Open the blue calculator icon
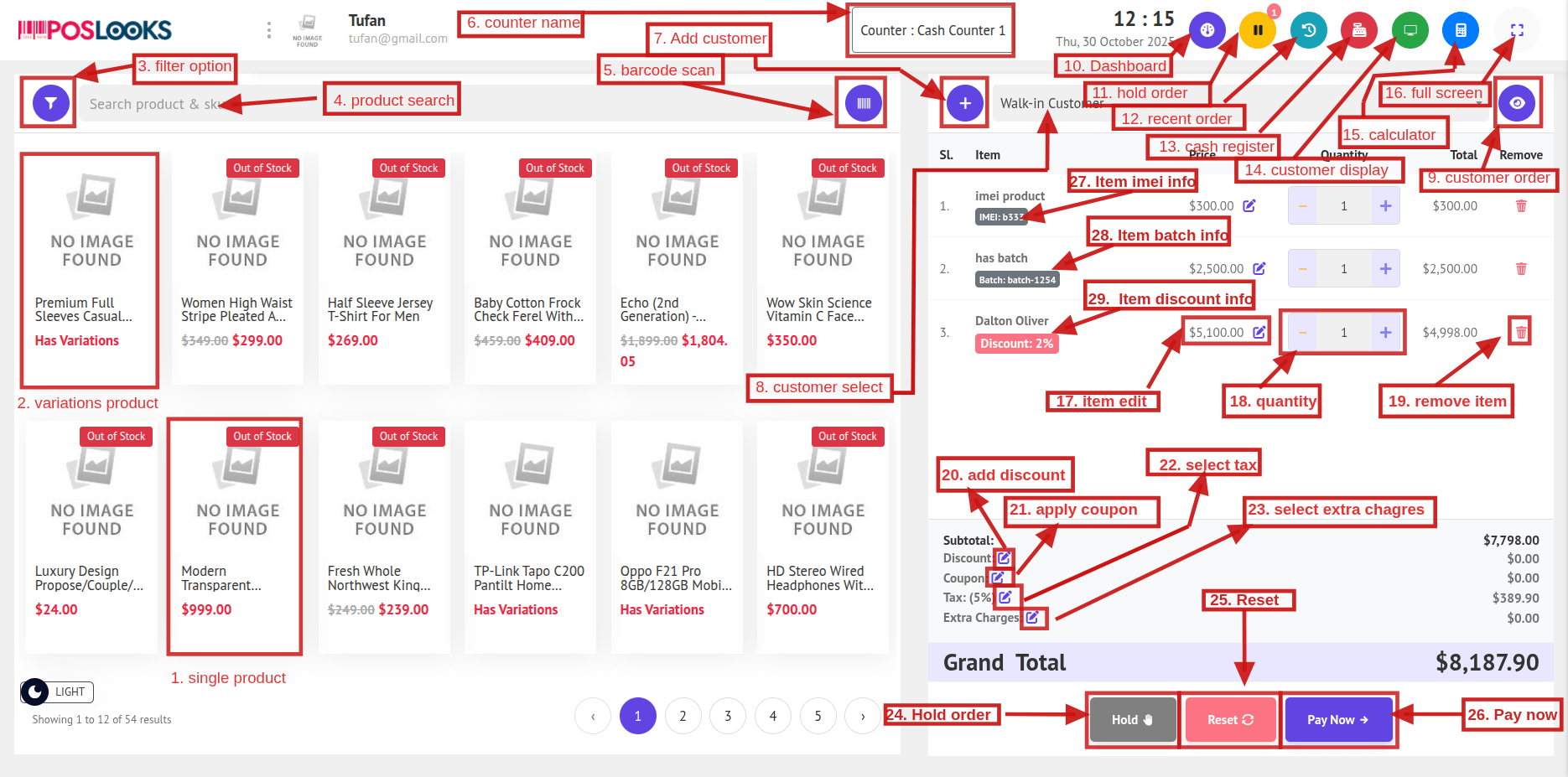Image resolution: width=1568 pixels, height=777 pixels. [x=1460, y=31]
